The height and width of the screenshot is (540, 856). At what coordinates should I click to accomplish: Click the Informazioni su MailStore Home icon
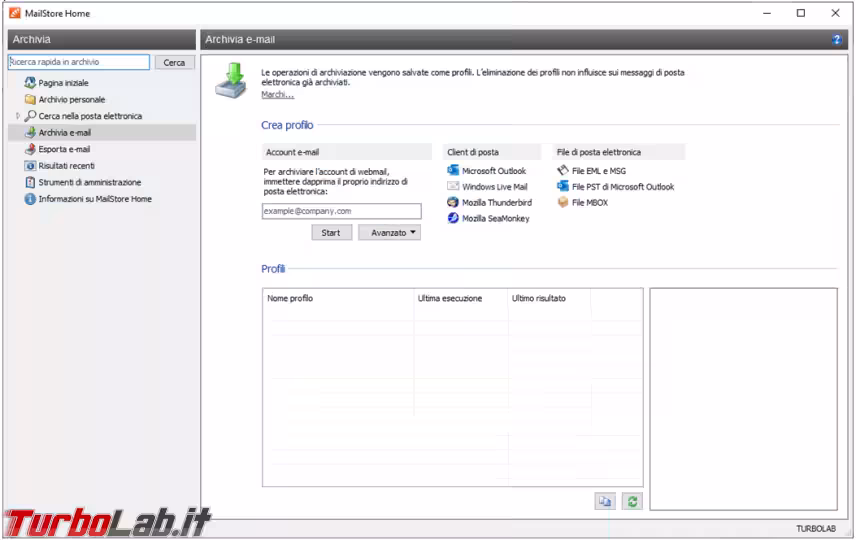point(30,199)
